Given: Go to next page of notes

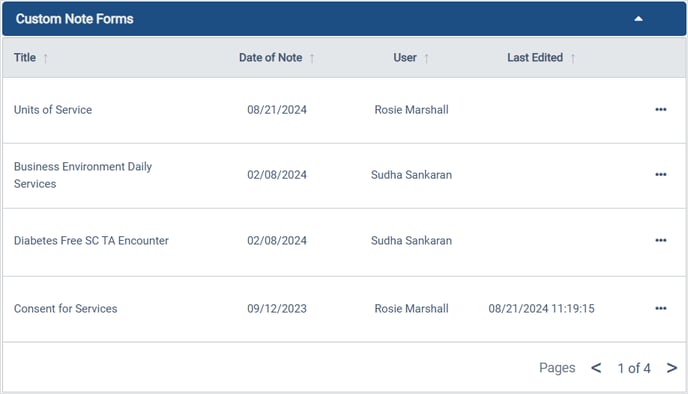Looking at the screenshot, I should [671, 368].
